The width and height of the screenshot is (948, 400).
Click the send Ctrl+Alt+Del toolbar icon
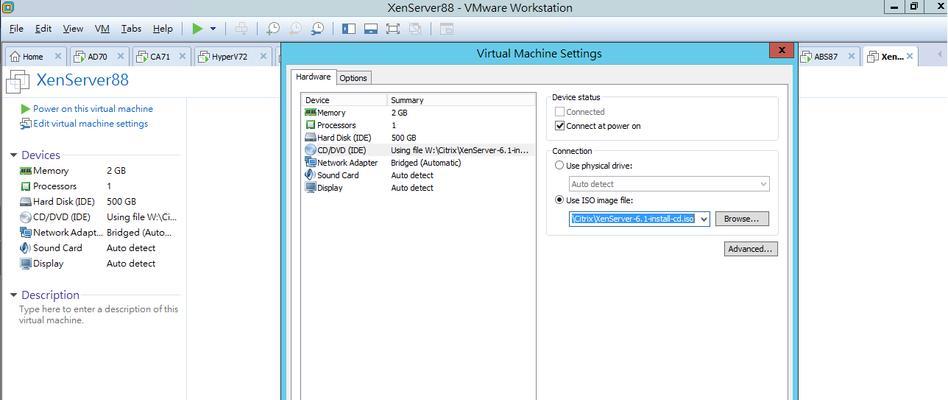[241, 28]
